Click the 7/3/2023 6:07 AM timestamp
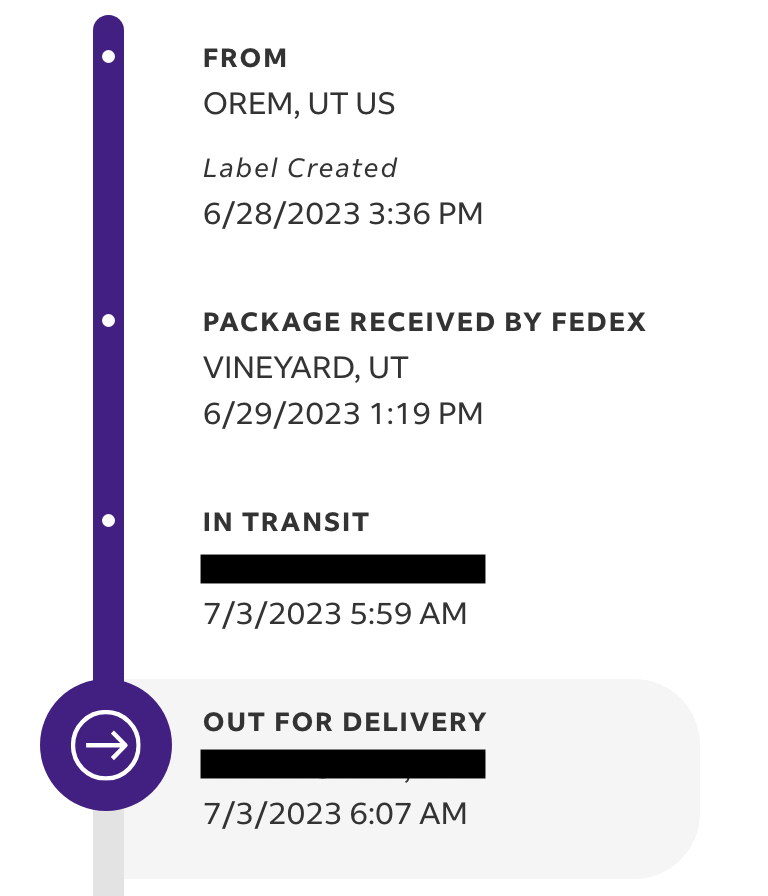 (335, 814)
